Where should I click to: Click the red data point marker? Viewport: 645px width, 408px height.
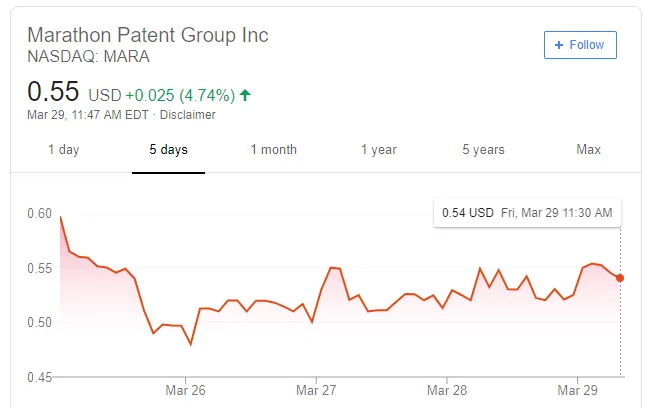pyautogui.click(x=620, y=277)
